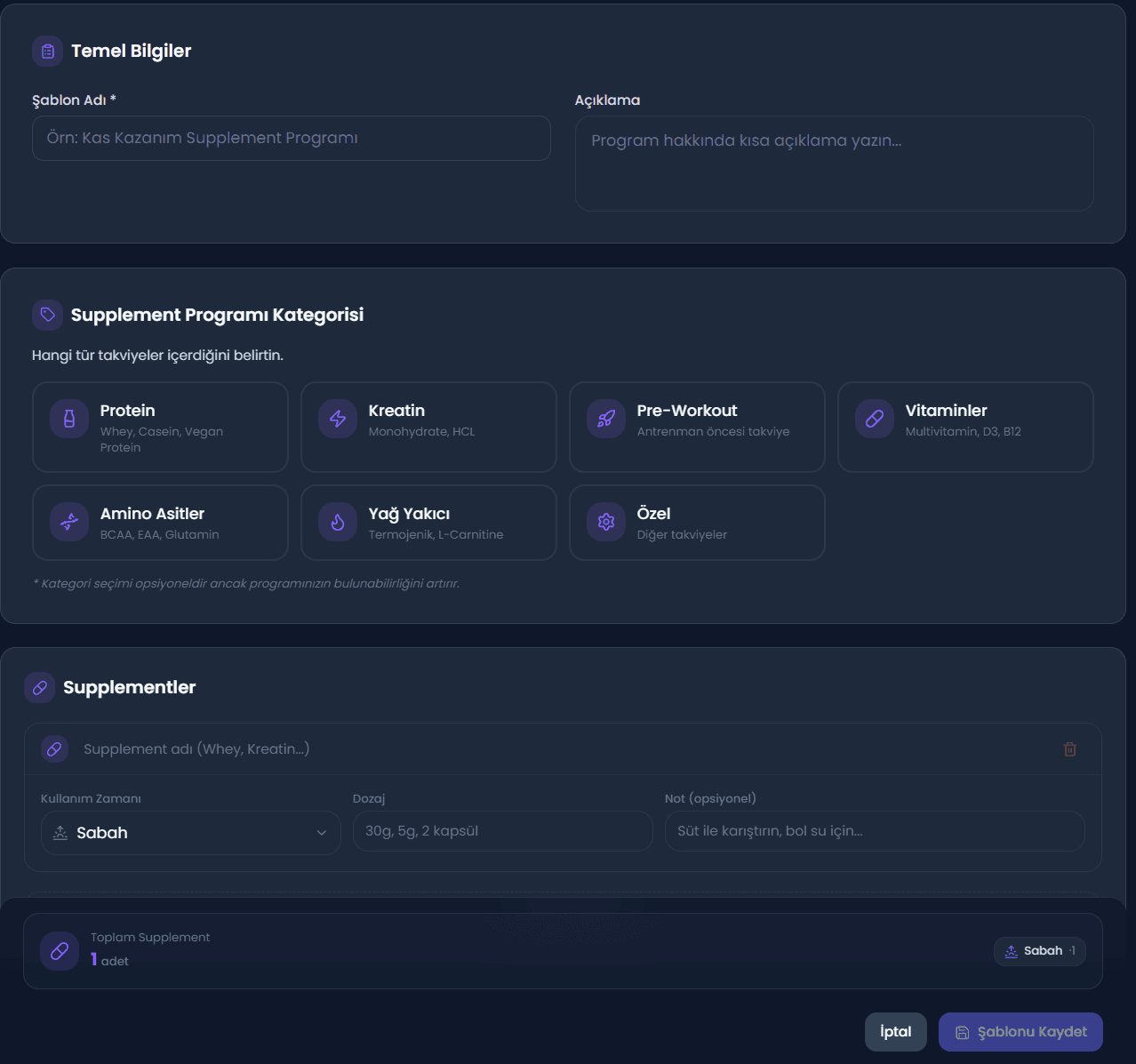Select the Yağ Yakıcı category card
1136x1064 pixels.
click(428, 523)
